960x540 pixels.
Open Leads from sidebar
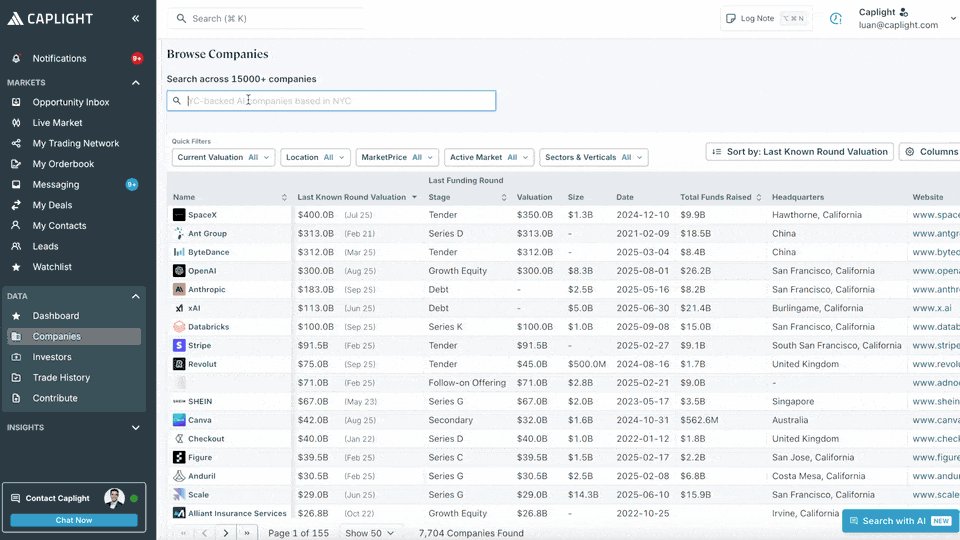click(45, 246)
